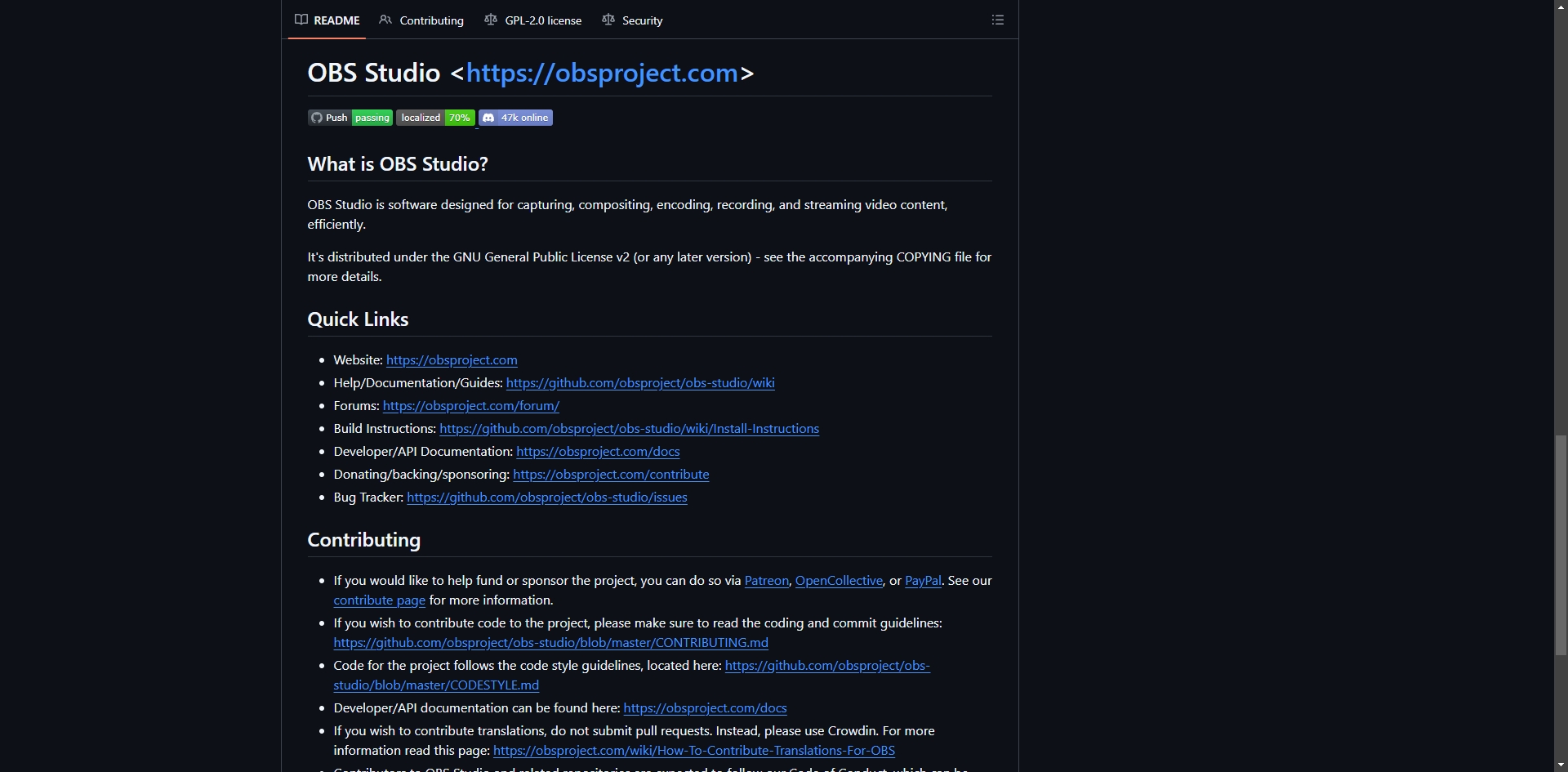
Task: Click the "Contributing" section heading
Action: tap(364, 540)
